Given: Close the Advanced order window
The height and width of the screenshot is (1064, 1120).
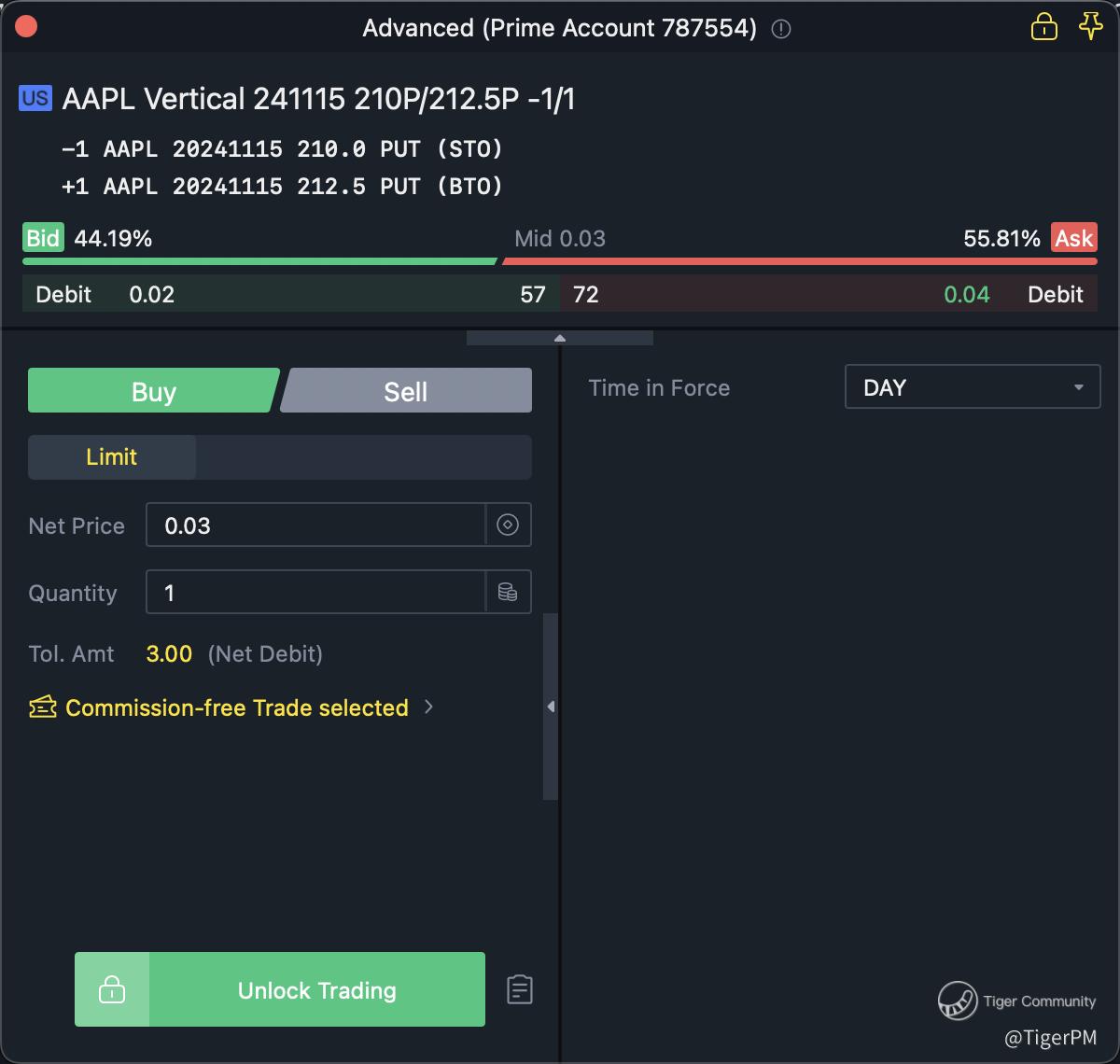Looking at the screenshot, I should tap(26, 26).
